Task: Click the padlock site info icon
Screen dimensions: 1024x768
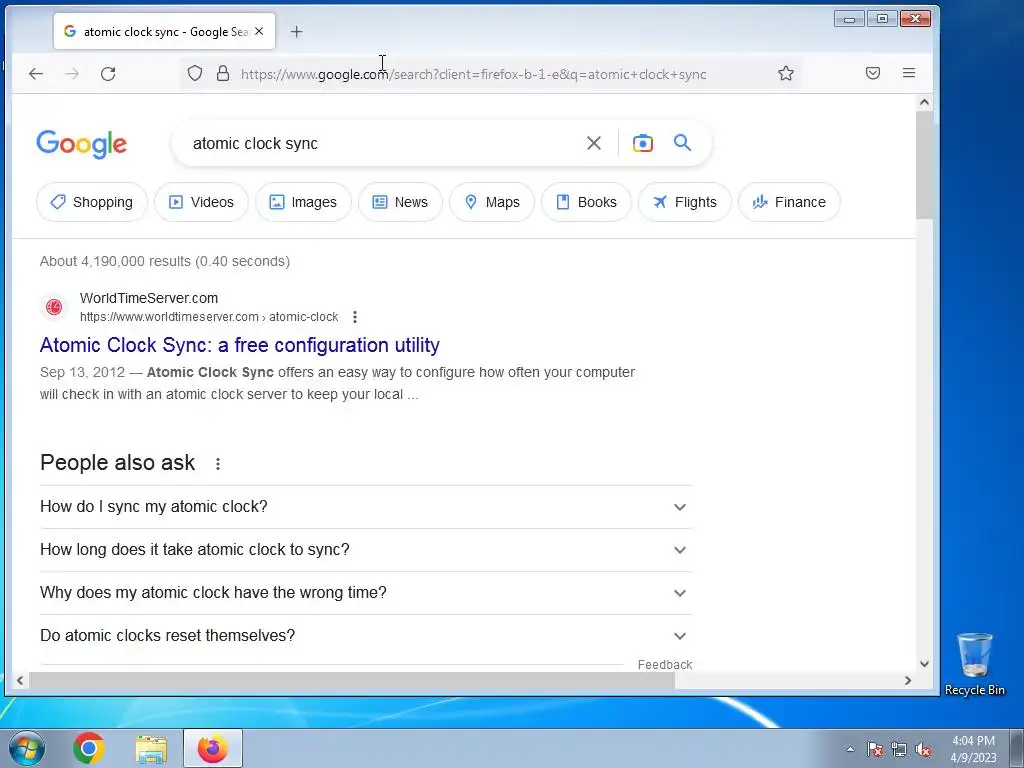Action: point(223,73)
